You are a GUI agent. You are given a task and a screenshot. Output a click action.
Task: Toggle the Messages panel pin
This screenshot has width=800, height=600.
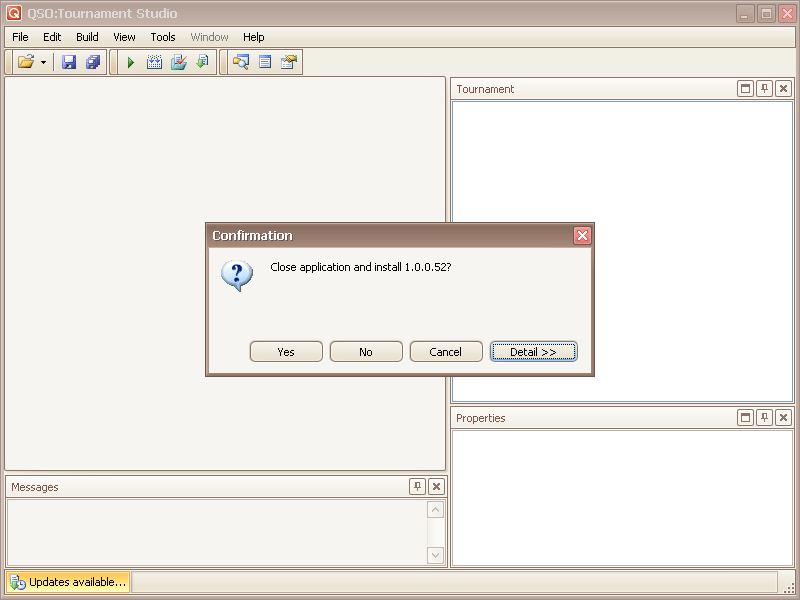(417, 487)
